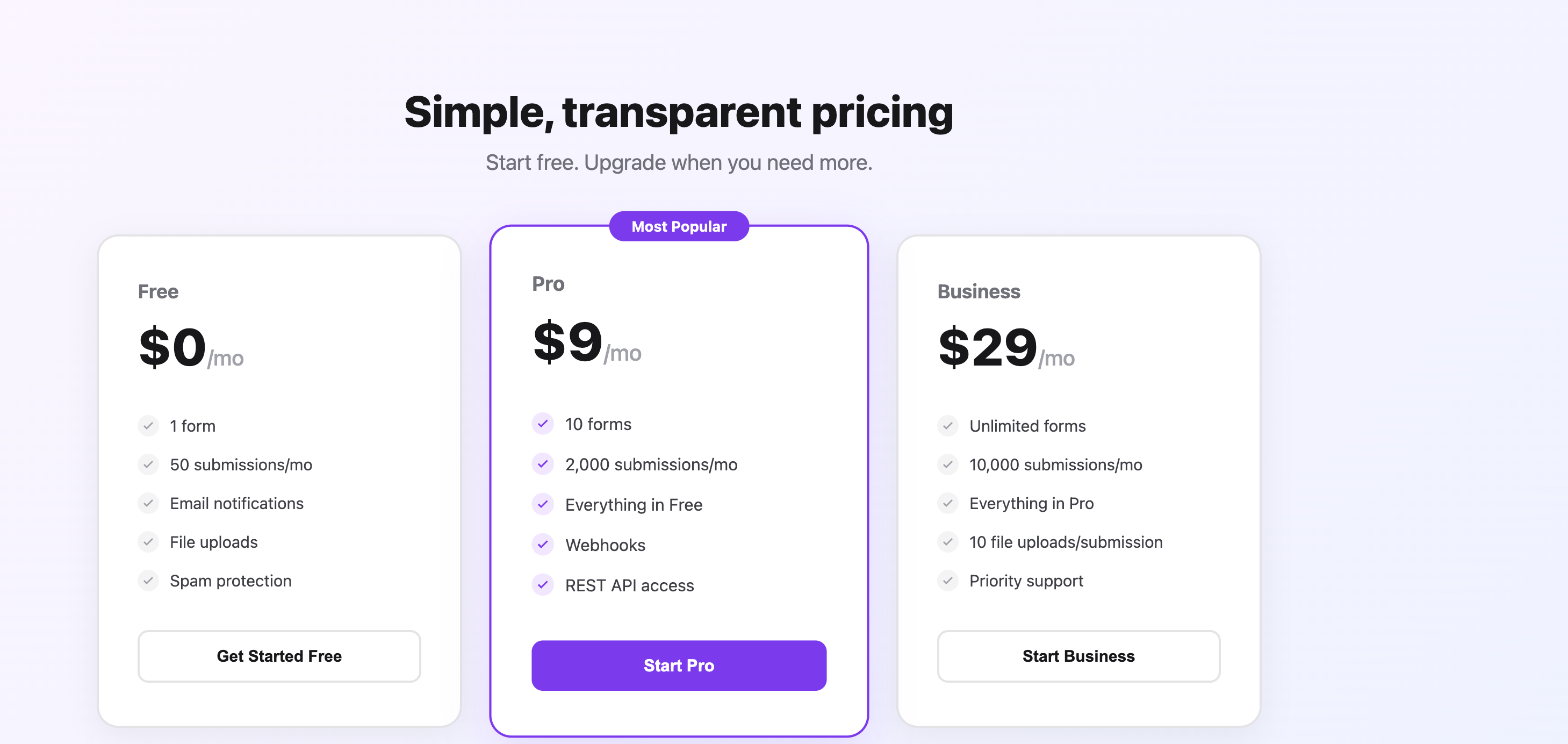Click the checkmark beside REST API access

coord(542,585)
